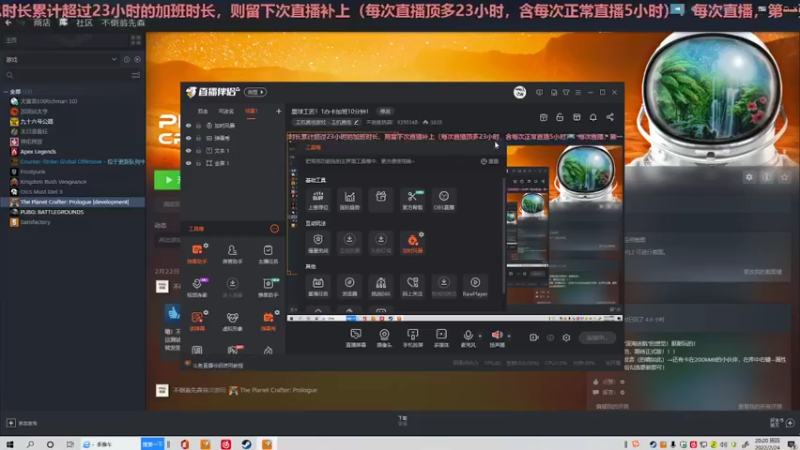The image size is (800, 450).
Task: Click the Steam library search field
Action: pyautogui.click(x=66, y=76)
